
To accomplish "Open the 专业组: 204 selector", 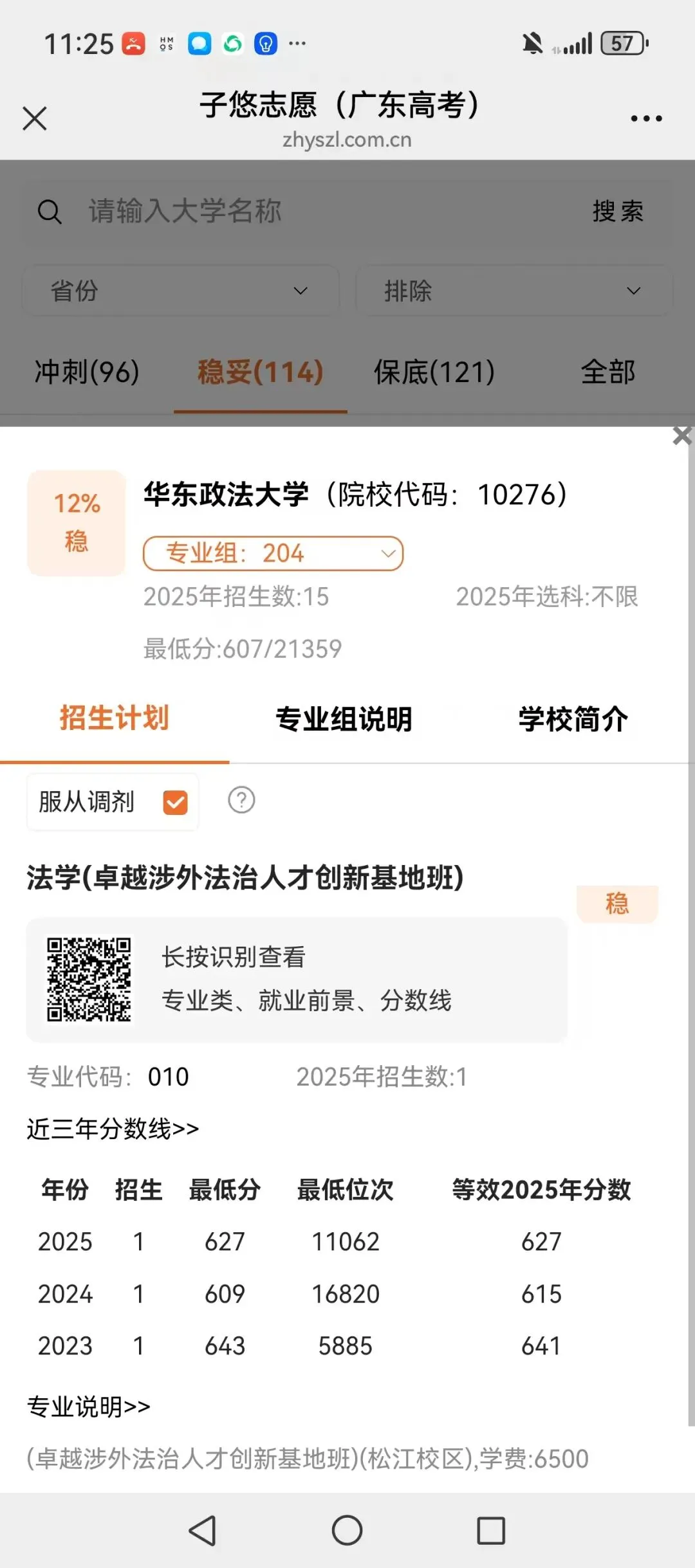I will 273,554.
